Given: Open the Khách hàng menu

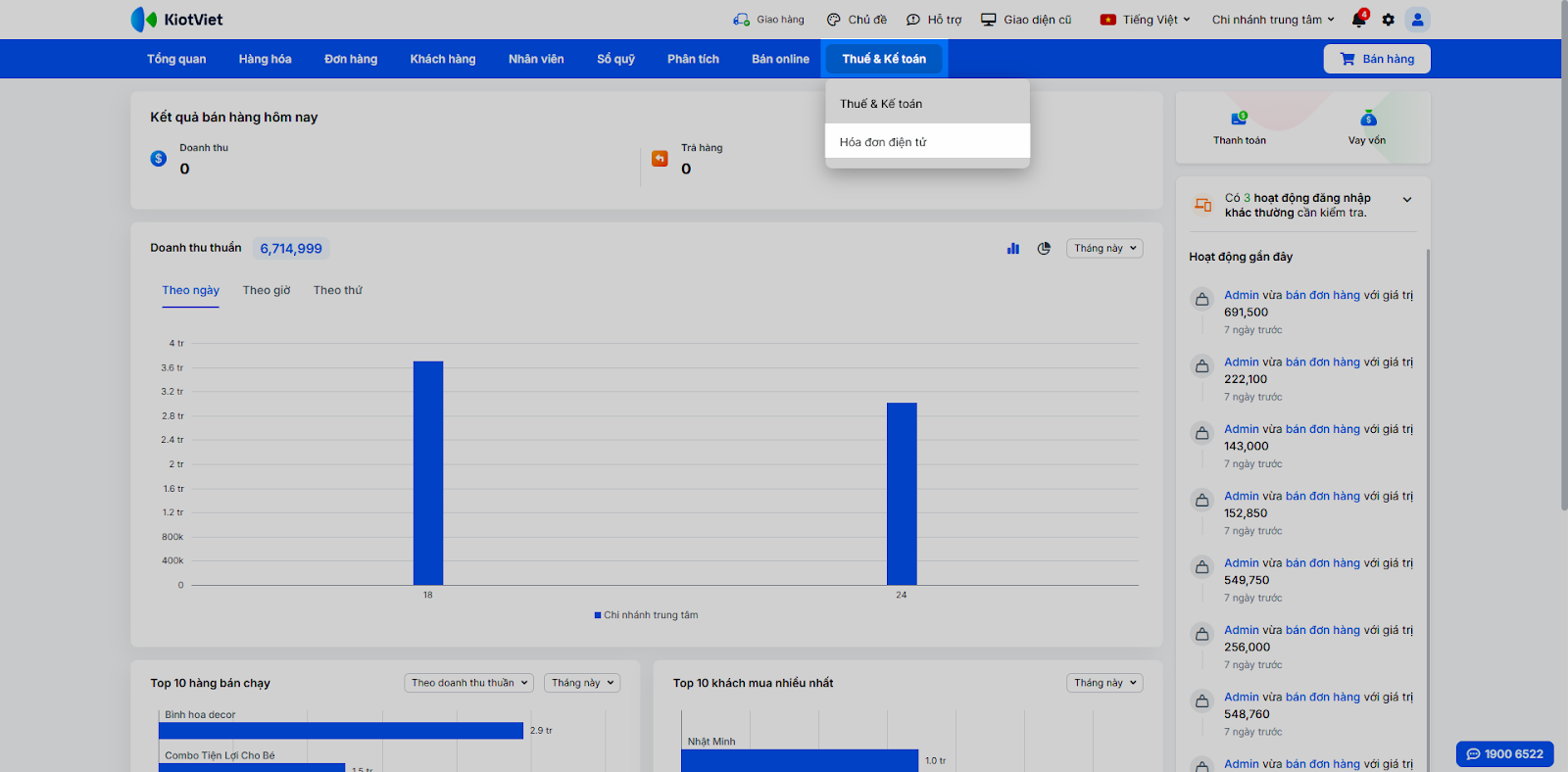Looking at the screenshot, I should [443, 59].
